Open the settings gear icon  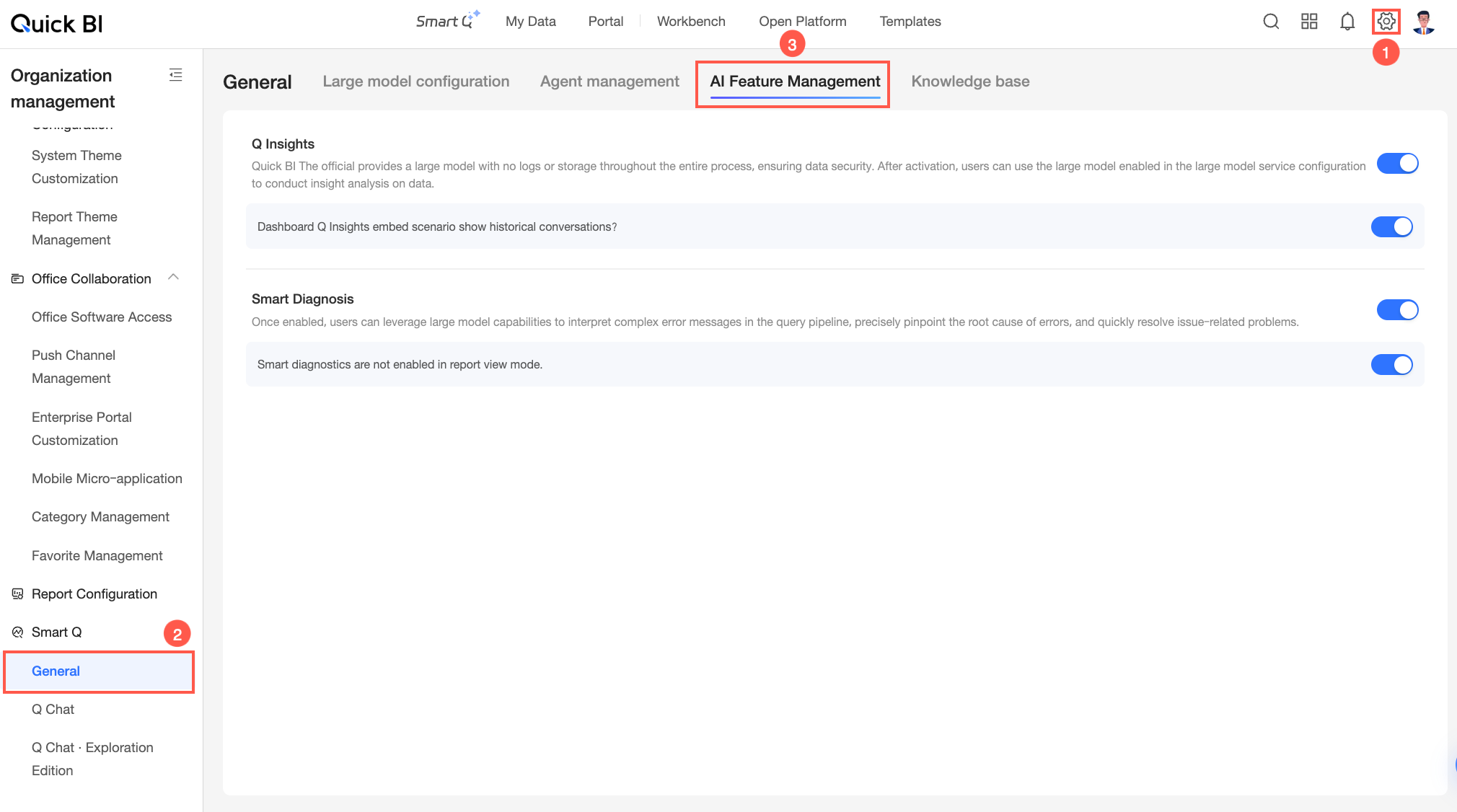(x=1386, y=22)
